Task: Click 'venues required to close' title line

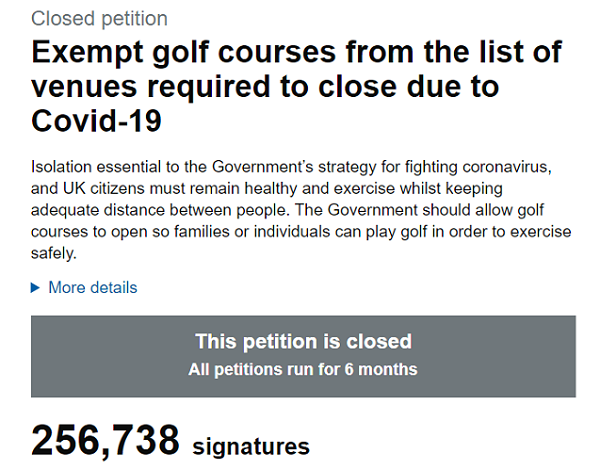Action: coord(265,87)
